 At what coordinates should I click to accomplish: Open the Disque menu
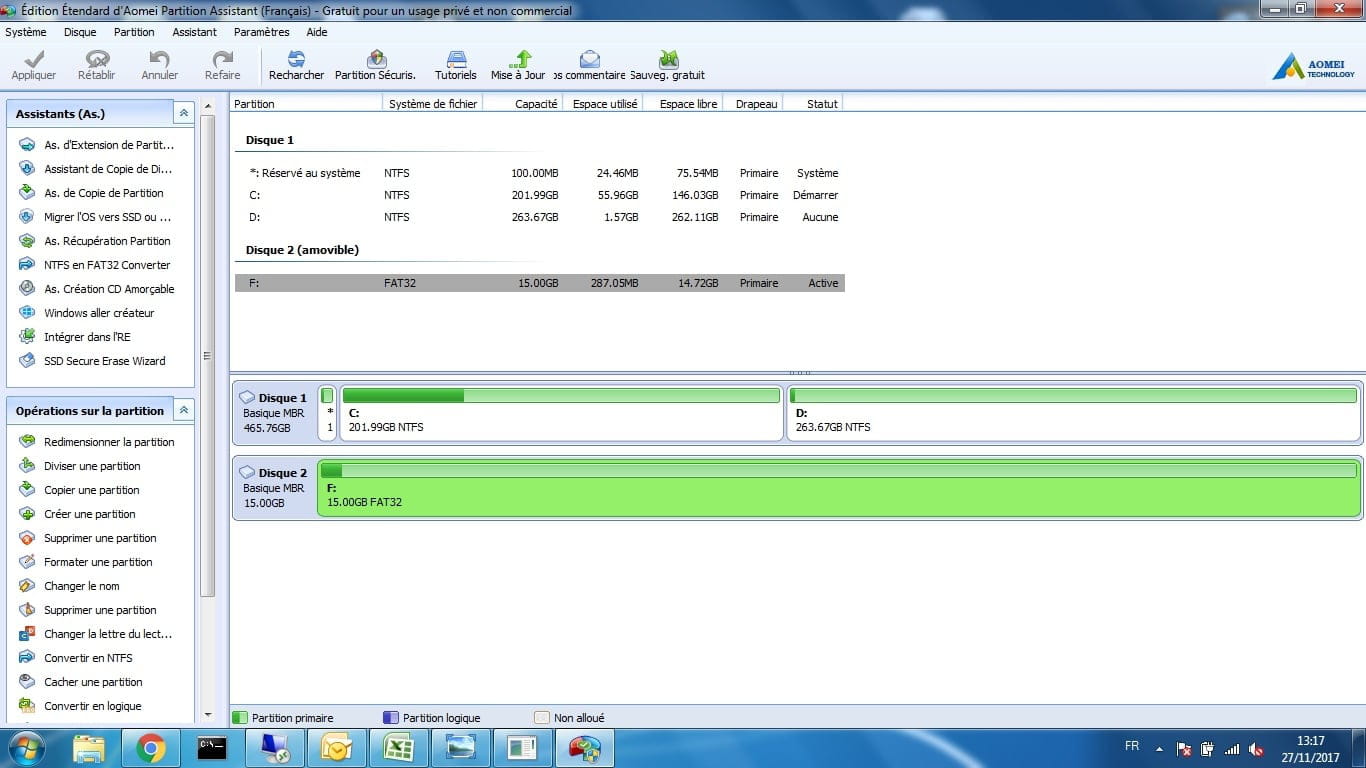coord(80,32)
